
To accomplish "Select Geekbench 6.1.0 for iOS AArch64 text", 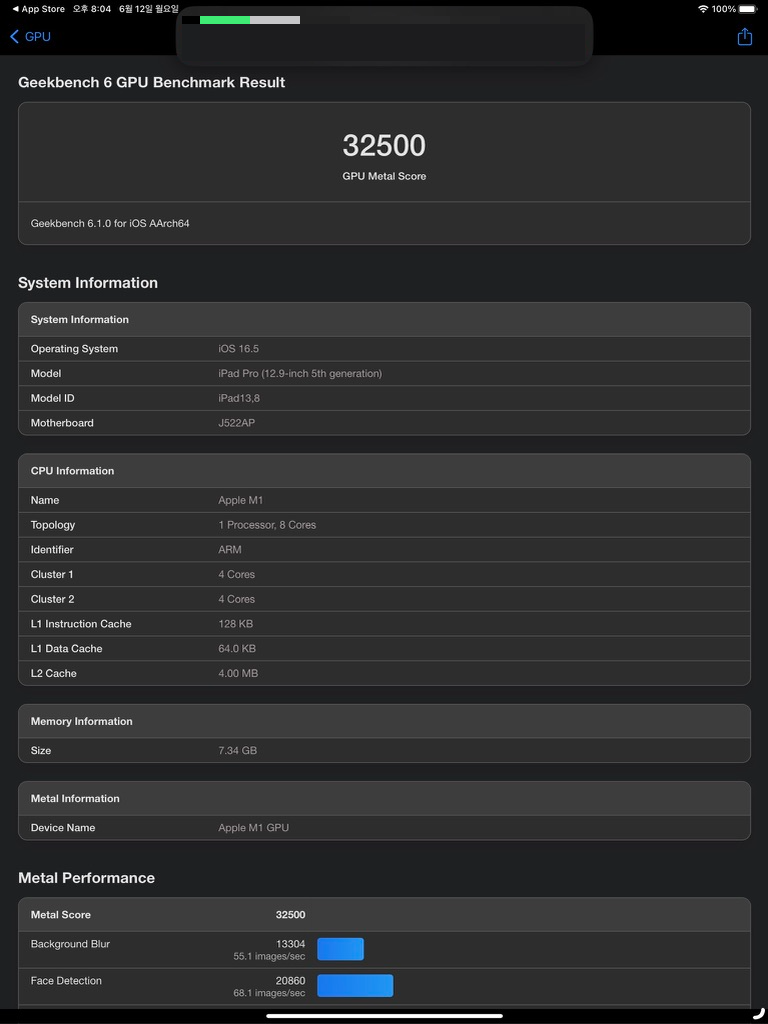I will (110, 223).
